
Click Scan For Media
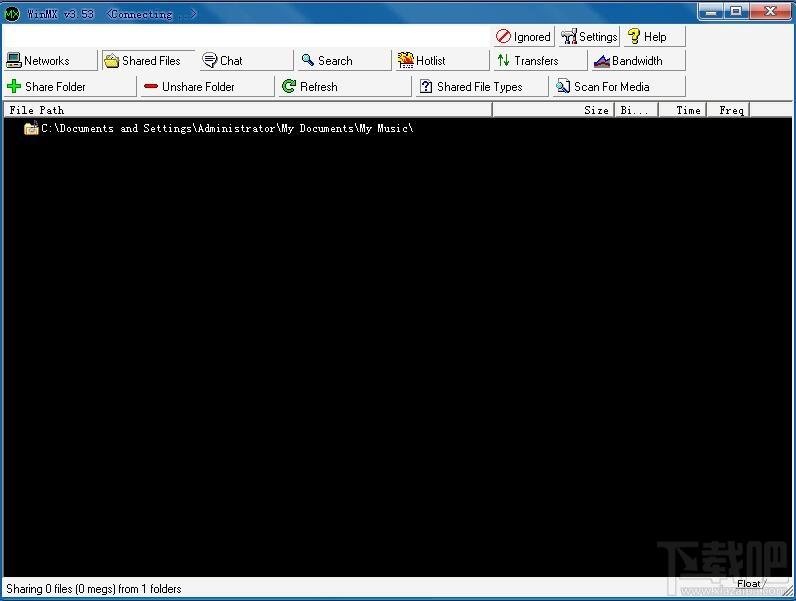coord(619,86)
